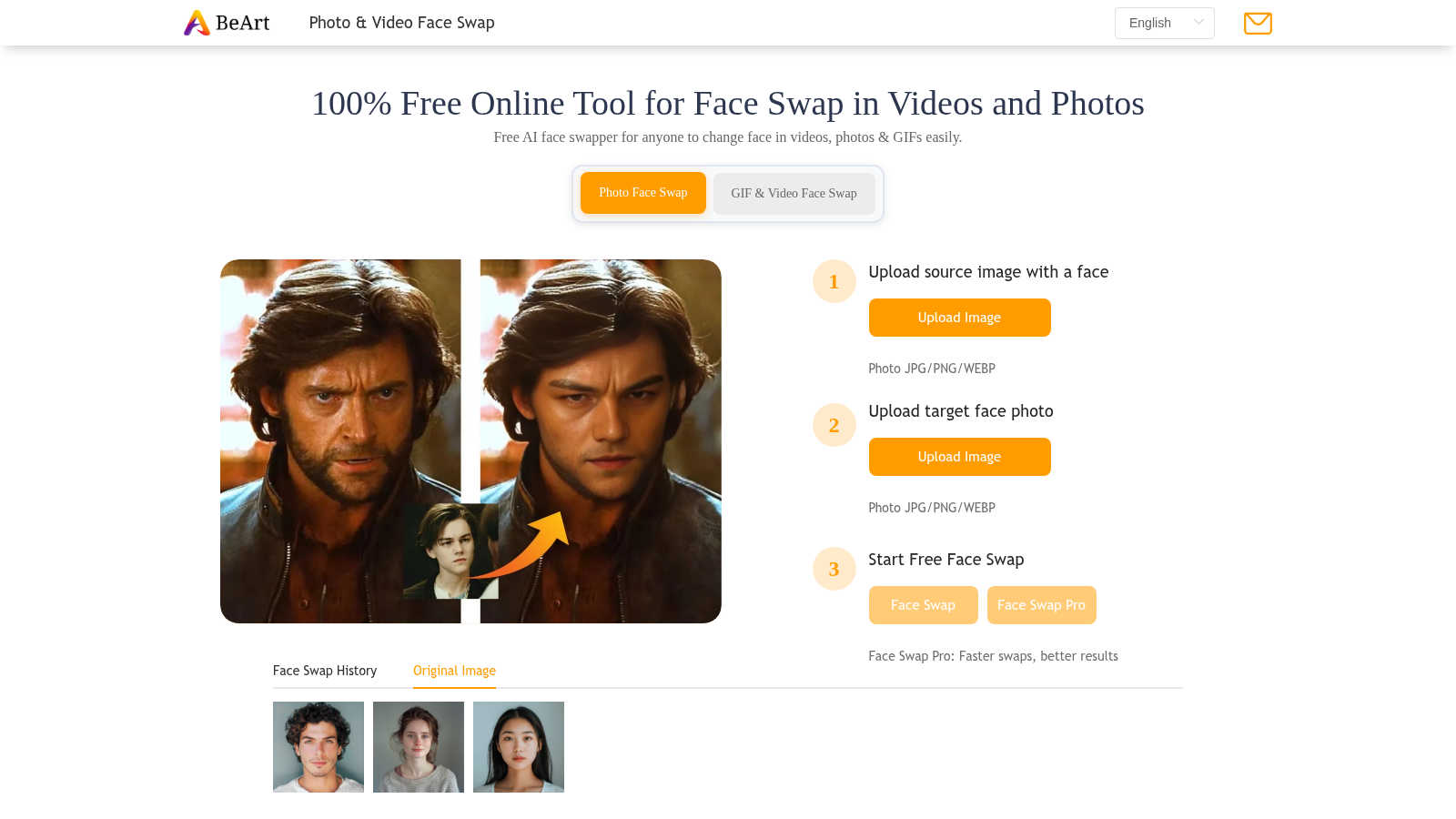Image resolution: width=1456 pixels, height=819 pixels.
Task: Upload Image for target face photo
Action: pyautogui.click(x=960, y=457)
